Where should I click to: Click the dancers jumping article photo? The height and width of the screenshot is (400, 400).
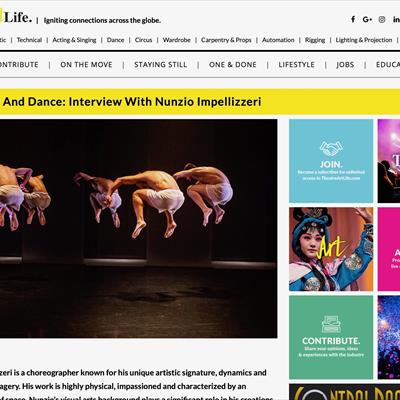click(138, 228)
